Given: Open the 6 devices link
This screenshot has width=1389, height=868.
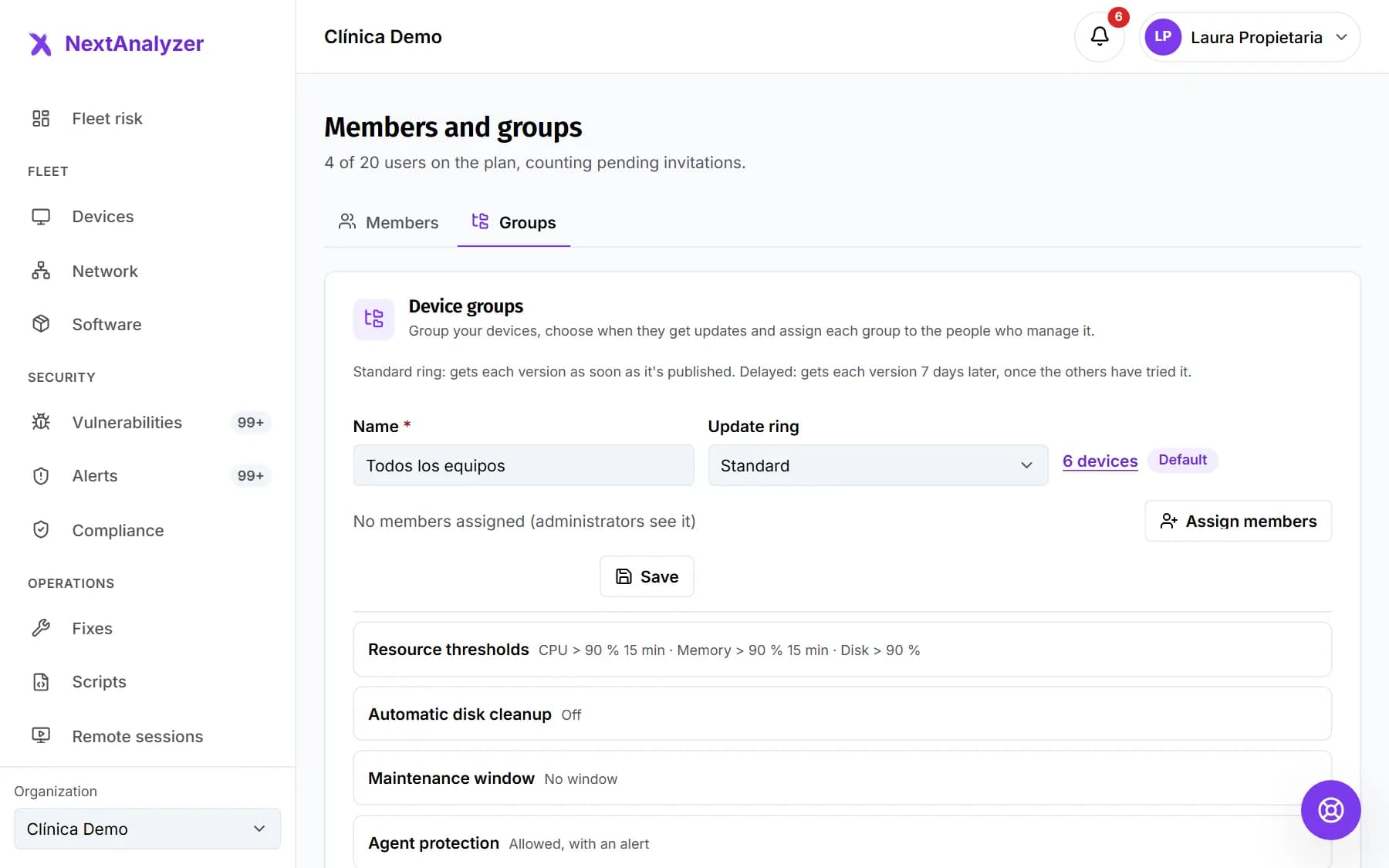Looking at the screenshot, I should click(1100, 461).
